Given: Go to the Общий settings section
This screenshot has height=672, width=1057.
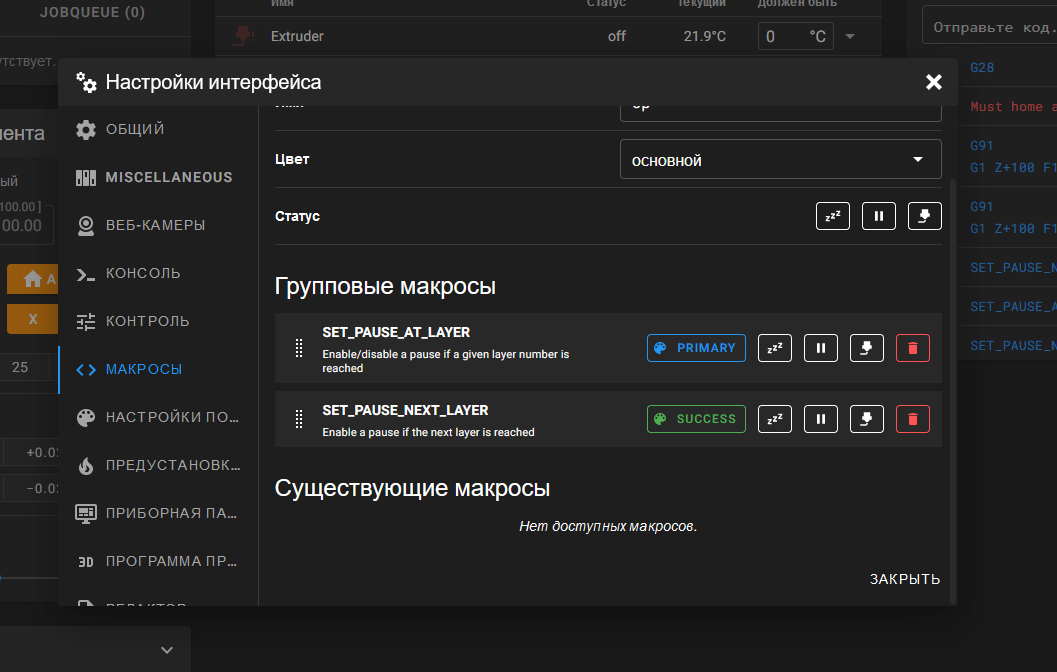Looking at the screenshot, I should point(135,129).
